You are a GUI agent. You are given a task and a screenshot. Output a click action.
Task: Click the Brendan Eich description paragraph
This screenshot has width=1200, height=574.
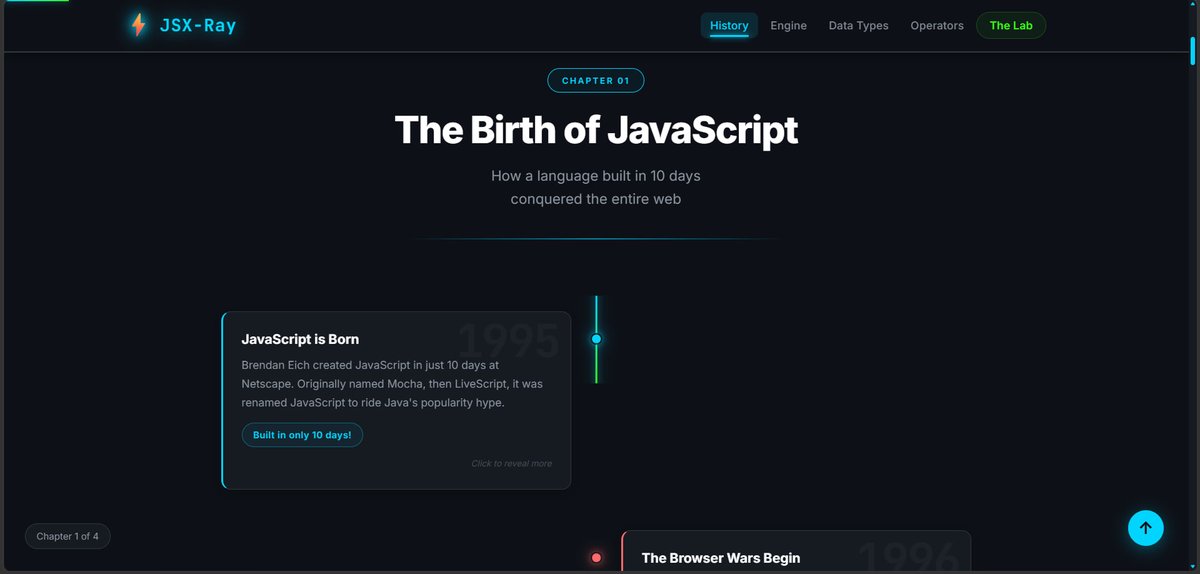click(392, 384)
